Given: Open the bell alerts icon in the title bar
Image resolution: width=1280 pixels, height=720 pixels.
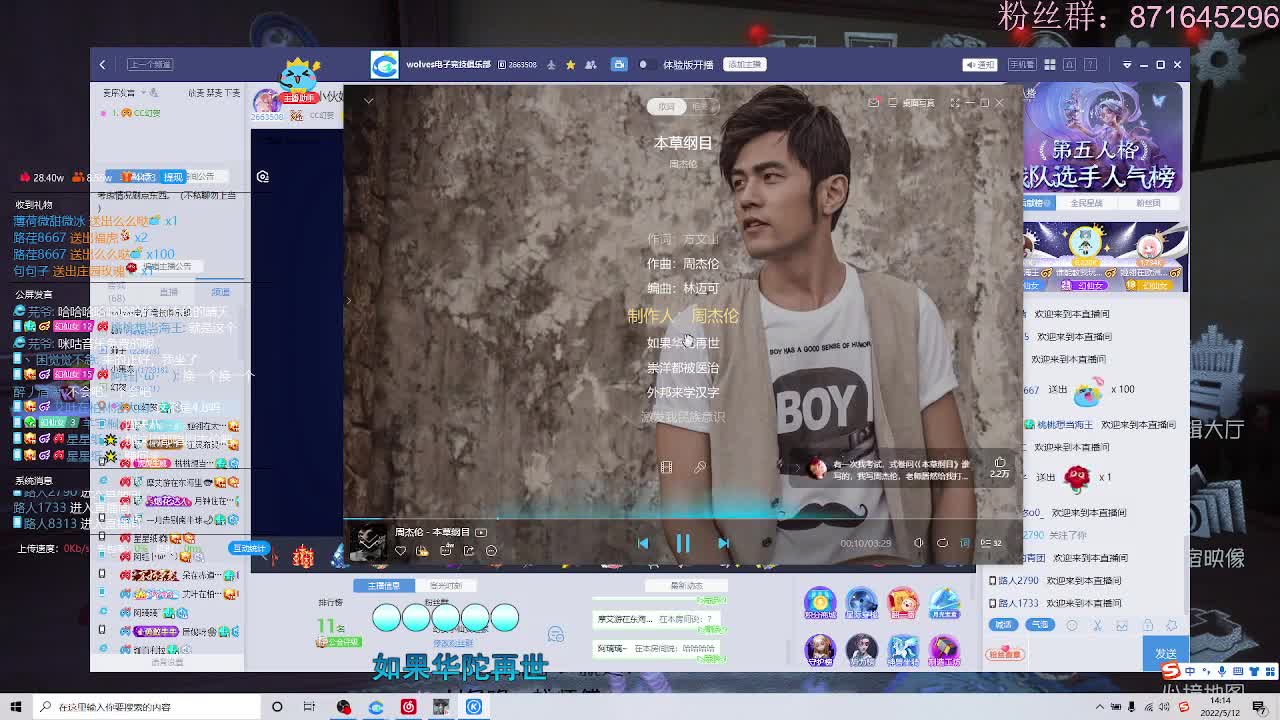Looking at the screenshot, I should 1071,64.
